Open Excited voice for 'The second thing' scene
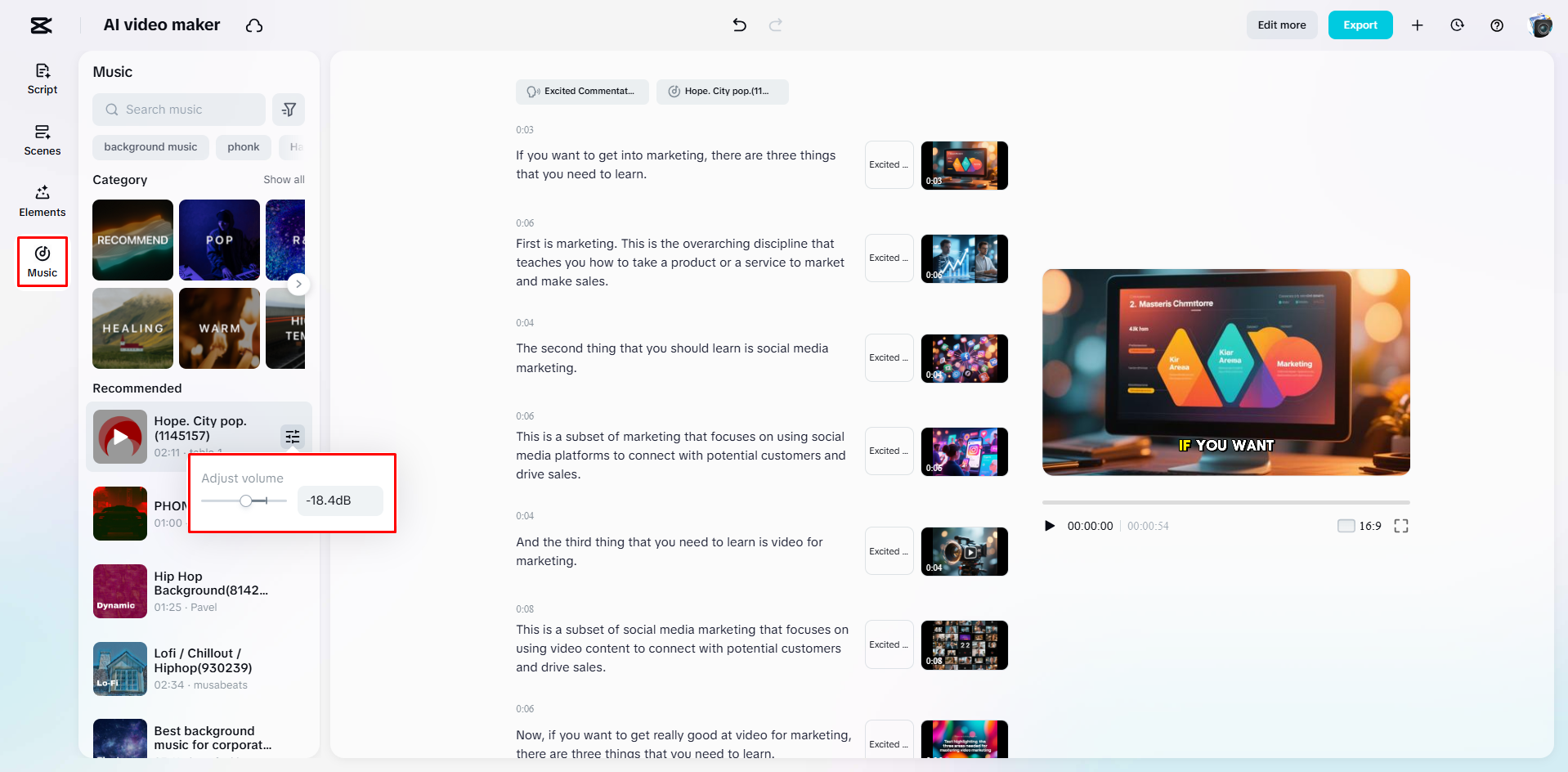This screenshot has width=1568, height=772. coord(889,358)
